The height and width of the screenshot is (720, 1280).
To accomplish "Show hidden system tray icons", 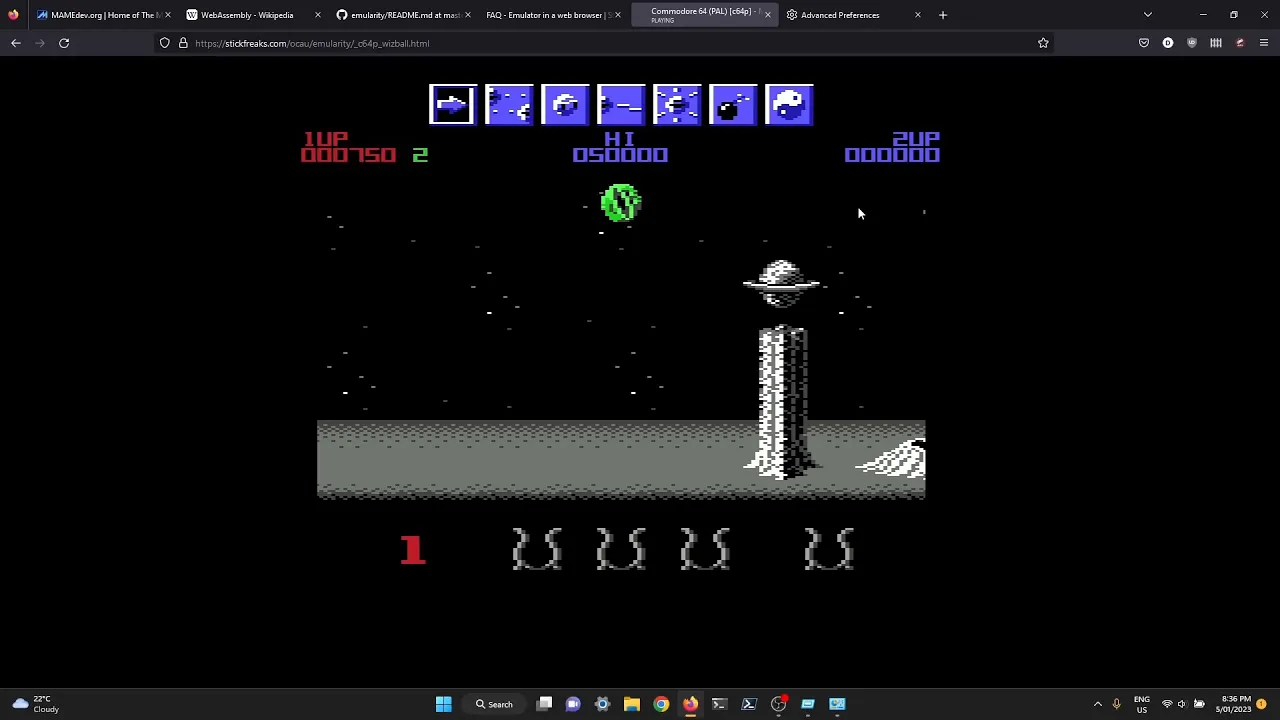I will point(1098,704).
